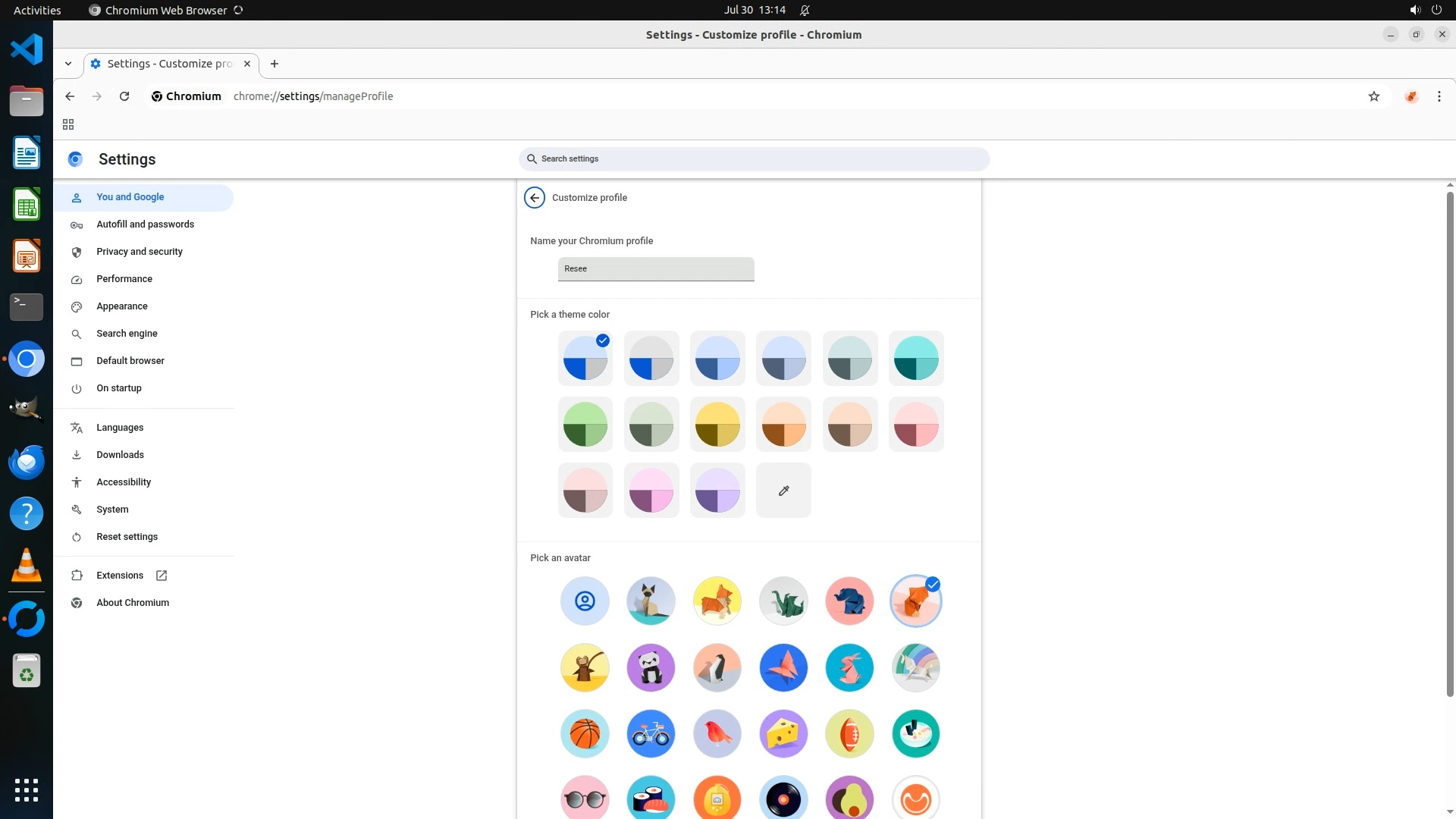Open the clock and calendar dropdown
Screen dimensions: 1456x819
coord(754,10)
